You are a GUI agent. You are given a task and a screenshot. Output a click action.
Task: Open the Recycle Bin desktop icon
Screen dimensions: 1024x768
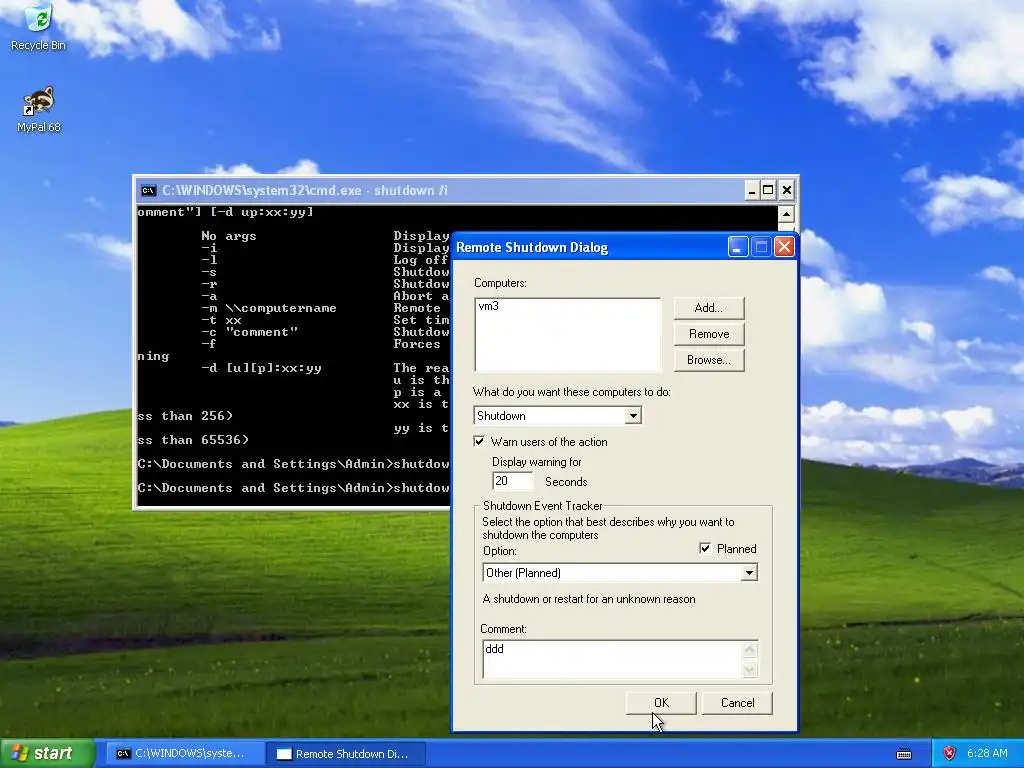(x=38, y=26)
